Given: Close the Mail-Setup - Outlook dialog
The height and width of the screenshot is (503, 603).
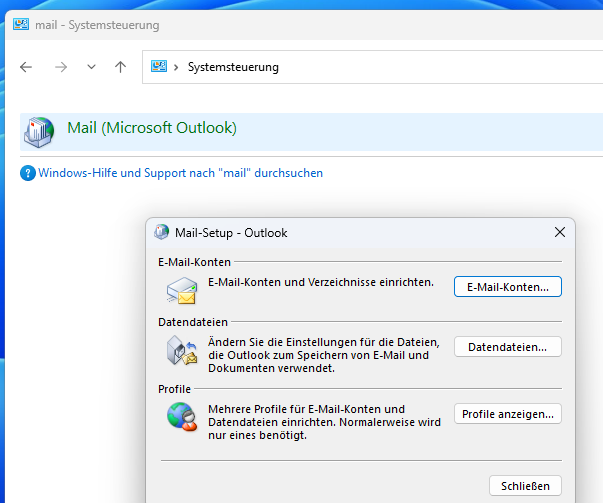Looking at the screenshot, I should point(560,232).
